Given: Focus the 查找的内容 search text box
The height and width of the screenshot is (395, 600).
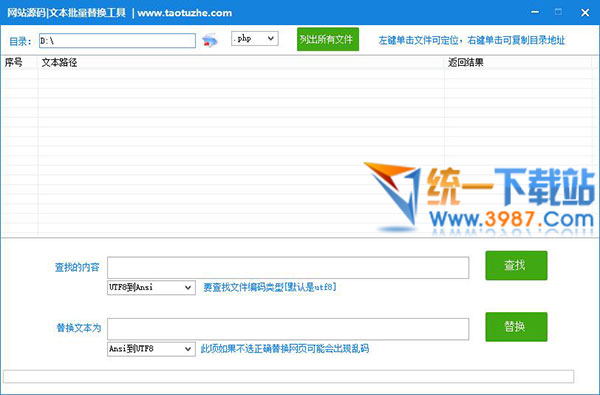Looking at the screenshot, I should pyautogui.click(x=288, y=268).
